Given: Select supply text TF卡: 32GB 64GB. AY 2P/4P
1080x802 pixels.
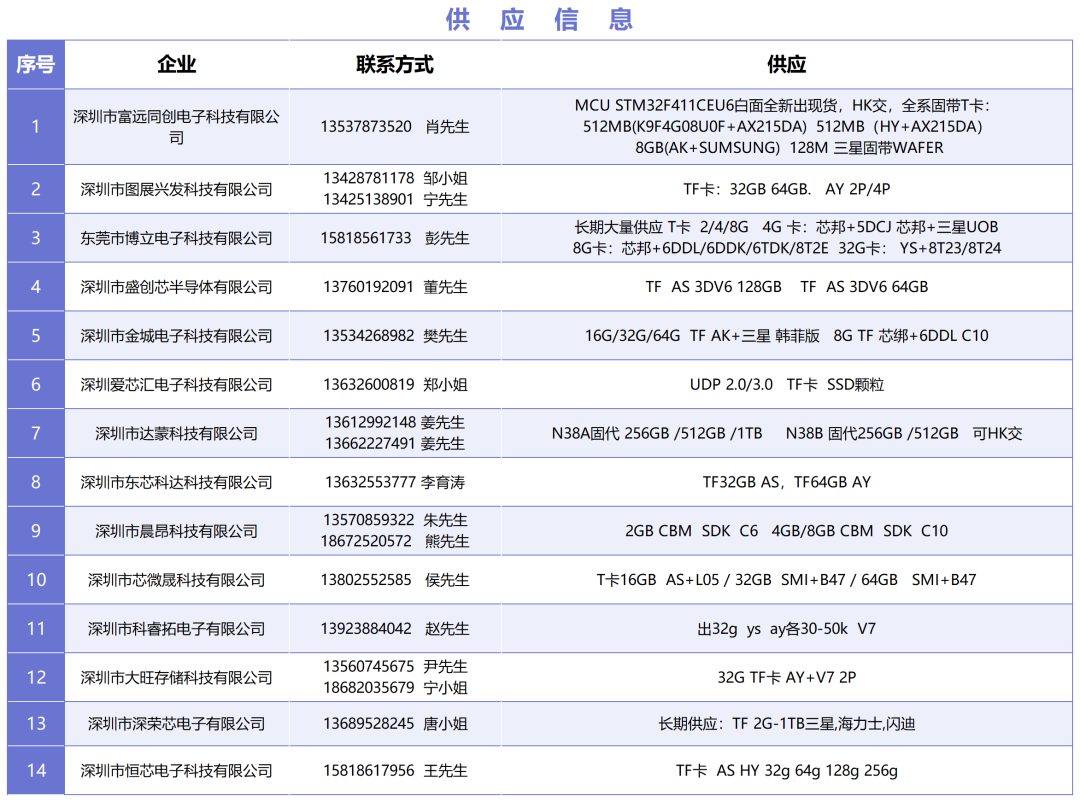Looking at the screenshot, I should (787, 189).
